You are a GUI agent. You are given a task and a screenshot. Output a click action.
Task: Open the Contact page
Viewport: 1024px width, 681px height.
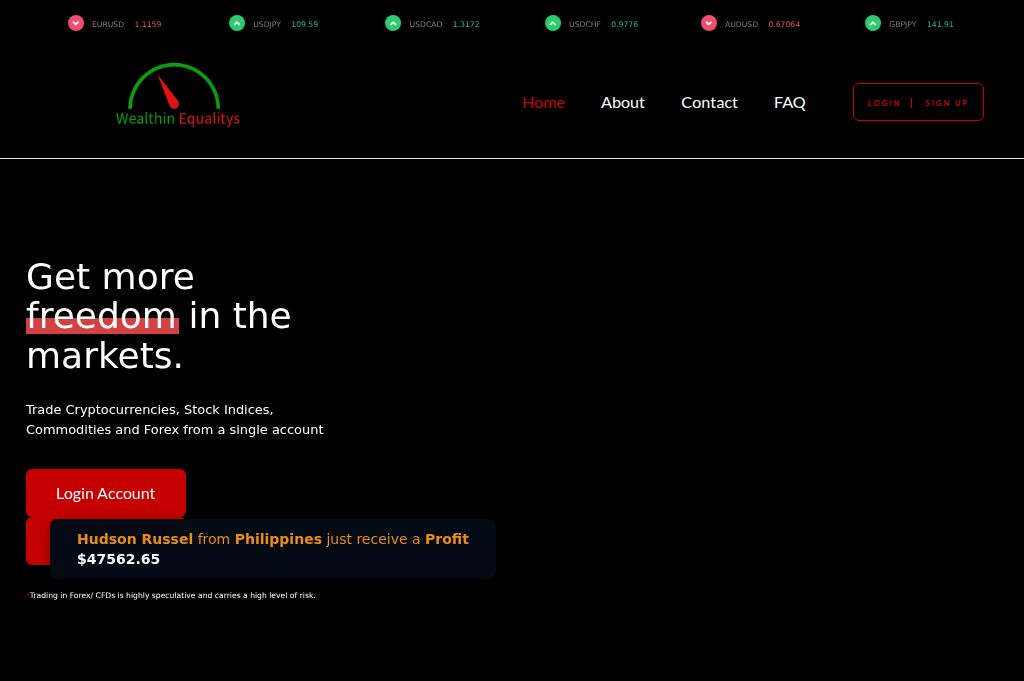pos(709,102)
